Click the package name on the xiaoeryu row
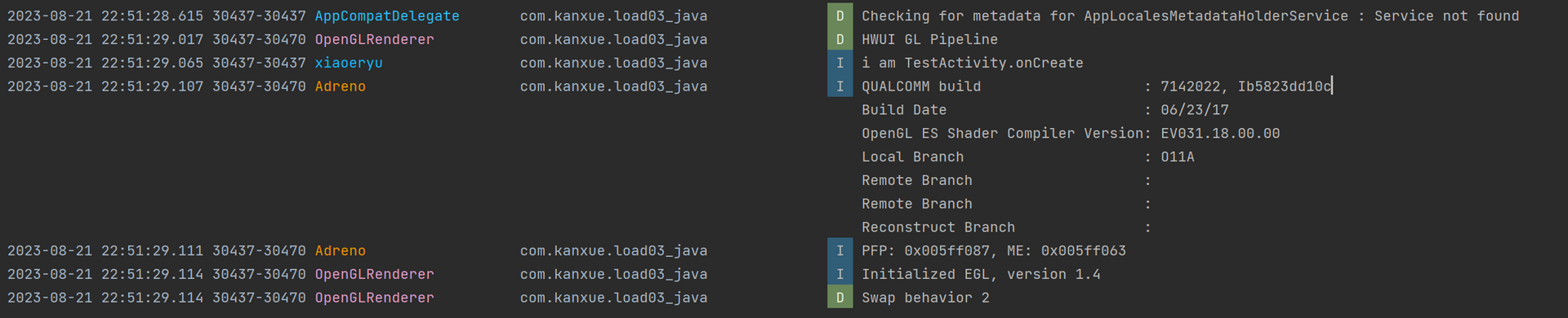This screenshot has width=1568, height=318. [x=614, y=63]
